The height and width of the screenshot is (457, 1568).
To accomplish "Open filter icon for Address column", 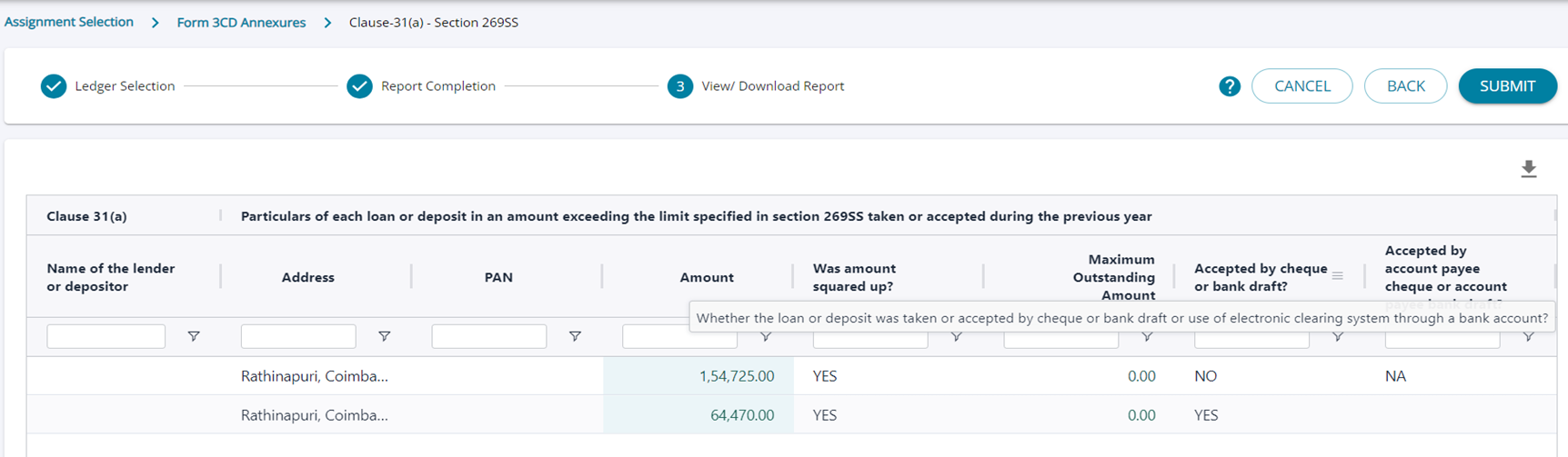I will [x=385, y=336].
